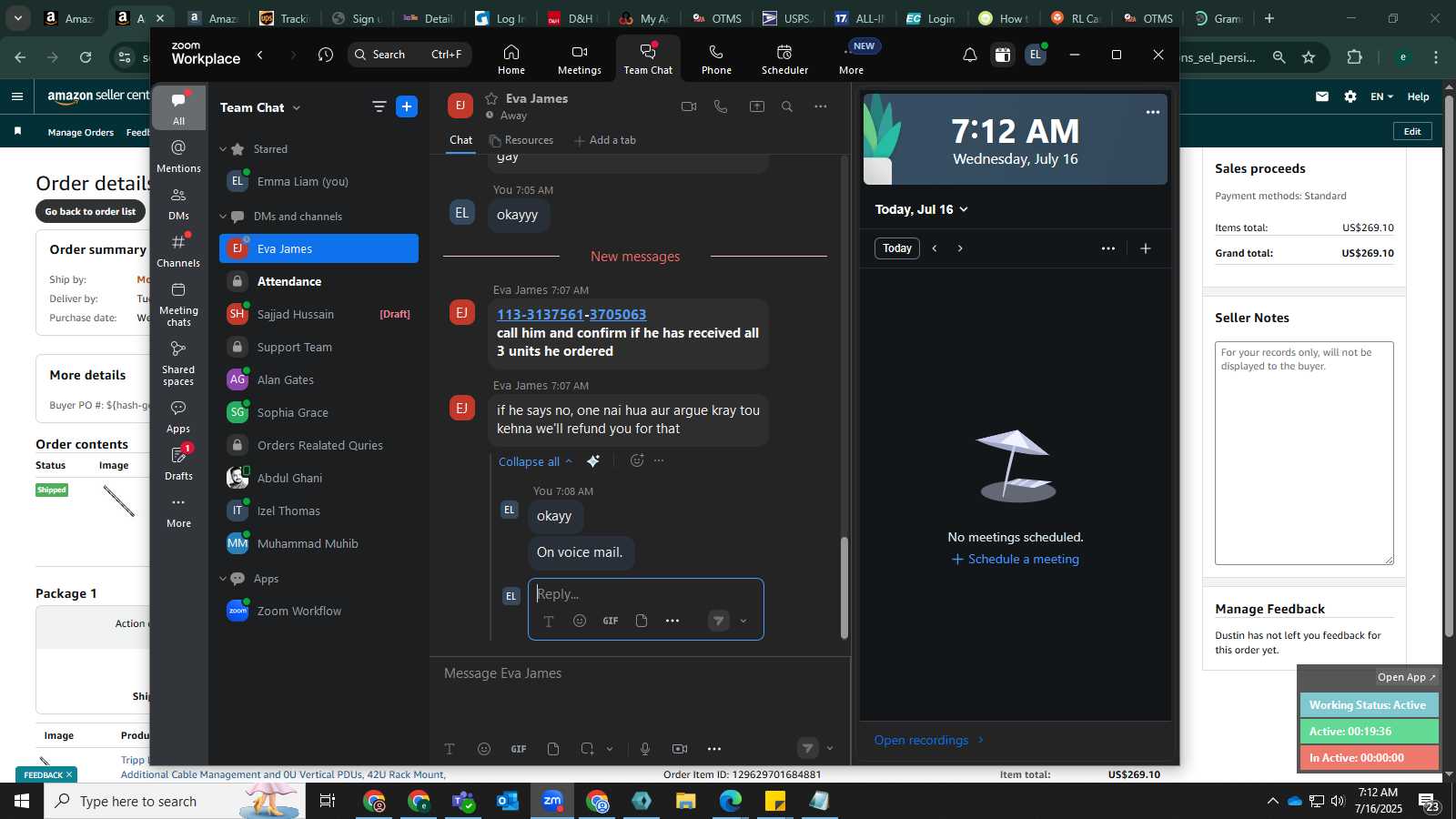Switch to the Scheduler tab in Zoom

pyautogui.click(x=784, y=59)
